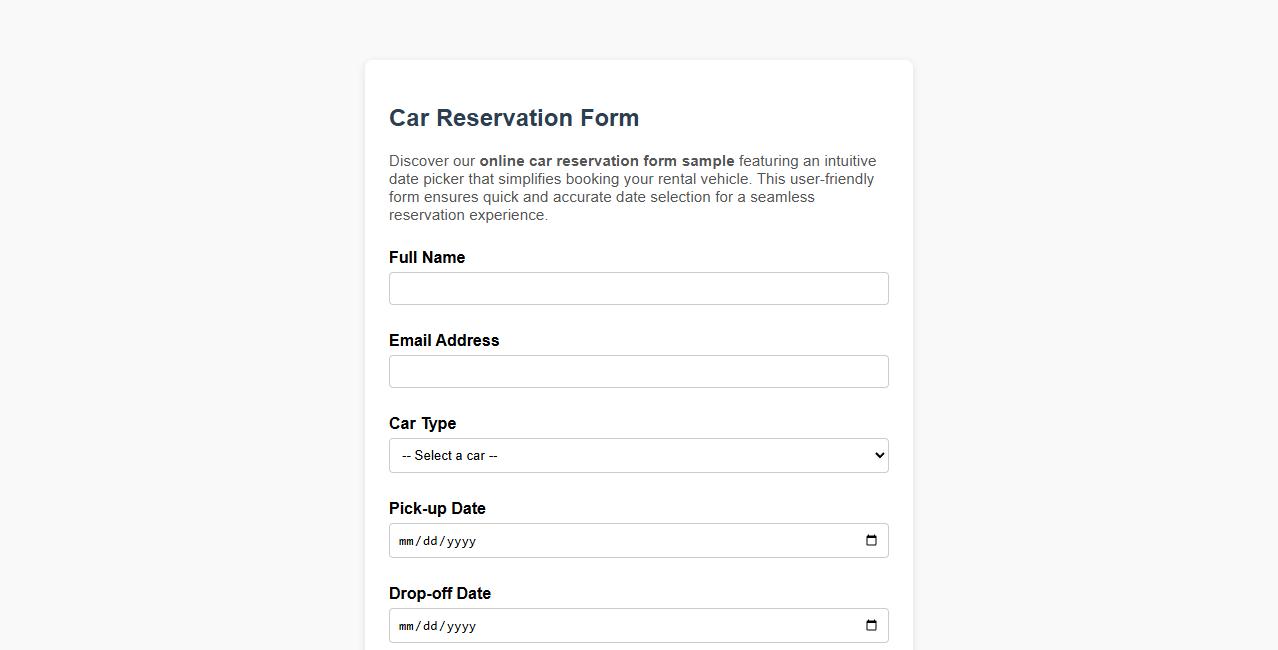Select the month segment of Drop-off Date

(x=405, y=625)
